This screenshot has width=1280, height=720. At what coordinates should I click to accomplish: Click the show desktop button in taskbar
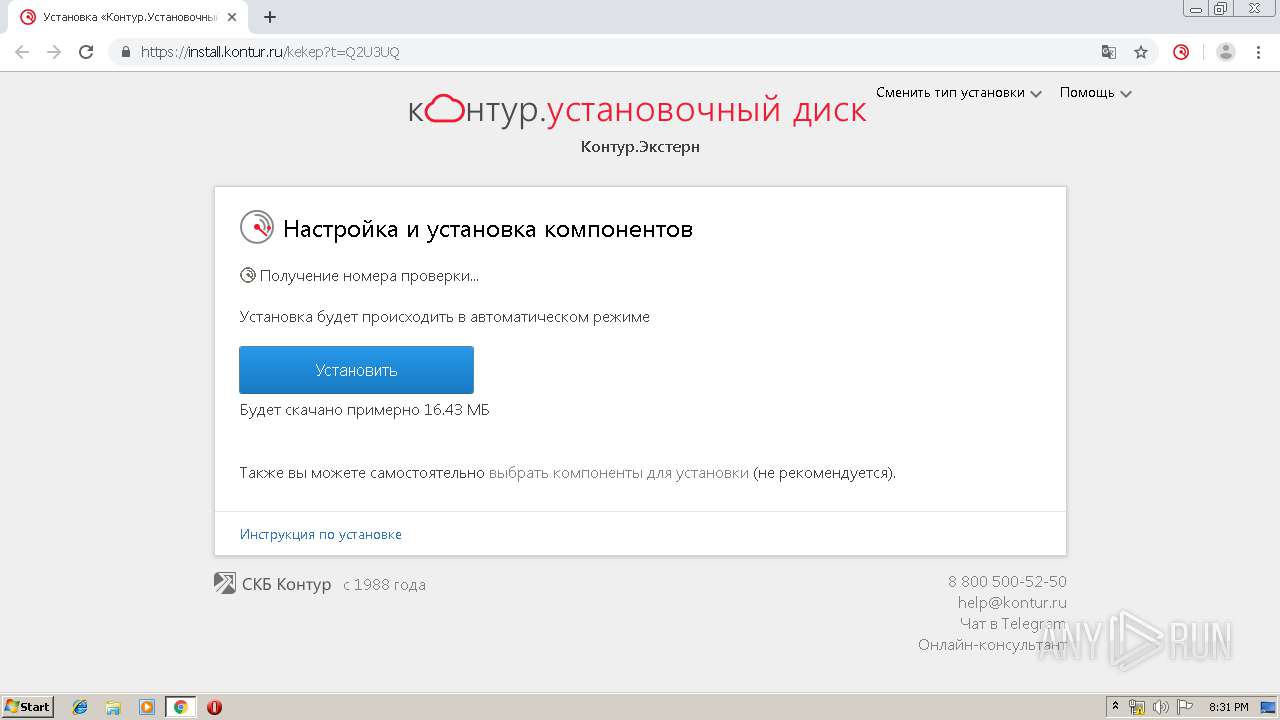pyautogui.click(x=1268, y=707)
